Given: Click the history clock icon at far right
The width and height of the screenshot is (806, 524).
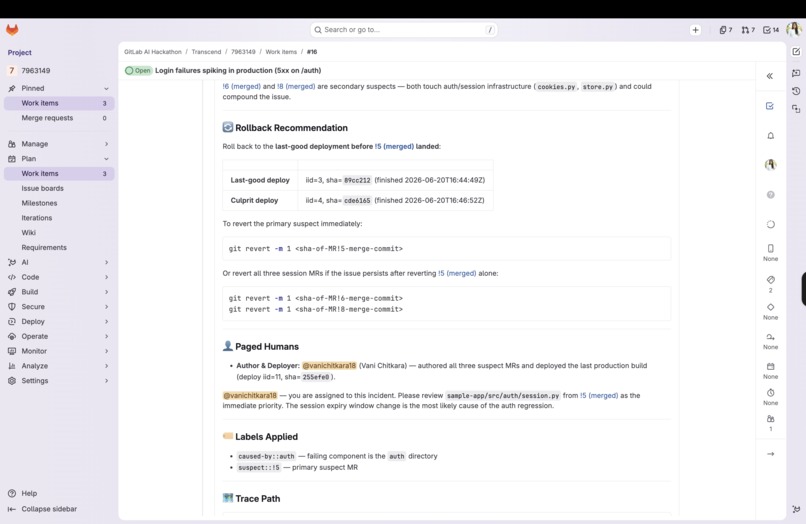Looking at the screenshot, I should click(x=796, y=91).
